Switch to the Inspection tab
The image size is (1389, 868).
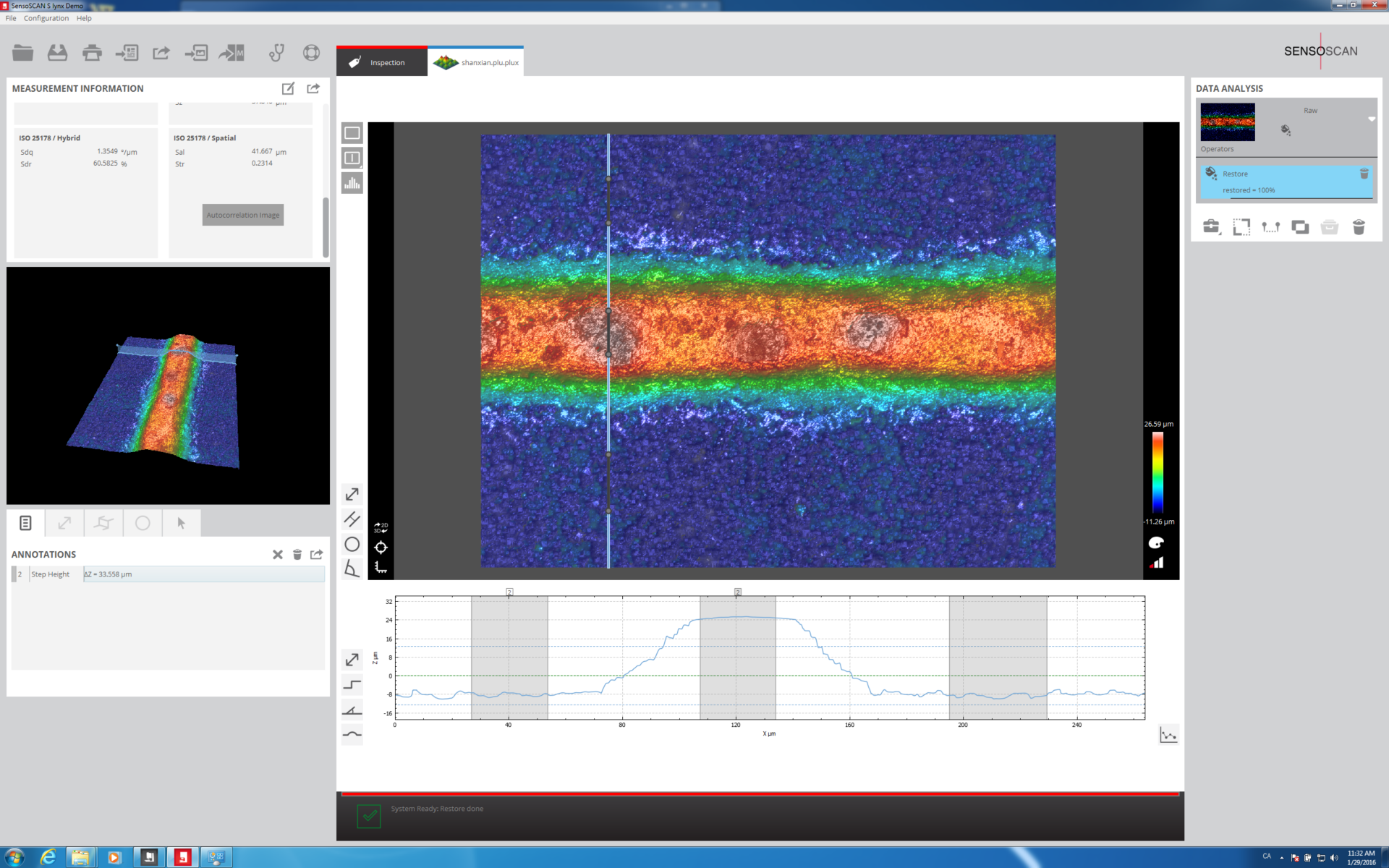382,62
